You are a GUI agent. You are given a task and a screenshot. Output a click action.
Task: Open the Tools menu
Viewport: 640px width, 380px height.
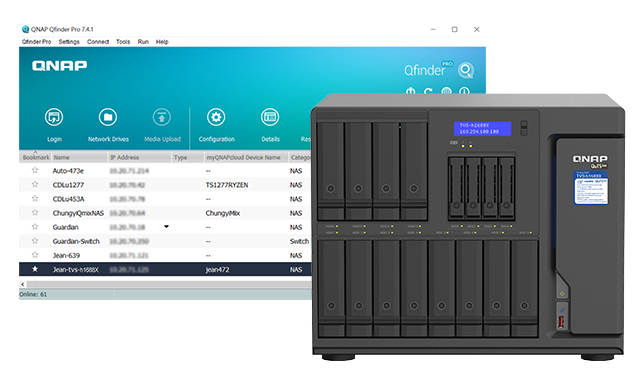(123, 42)
